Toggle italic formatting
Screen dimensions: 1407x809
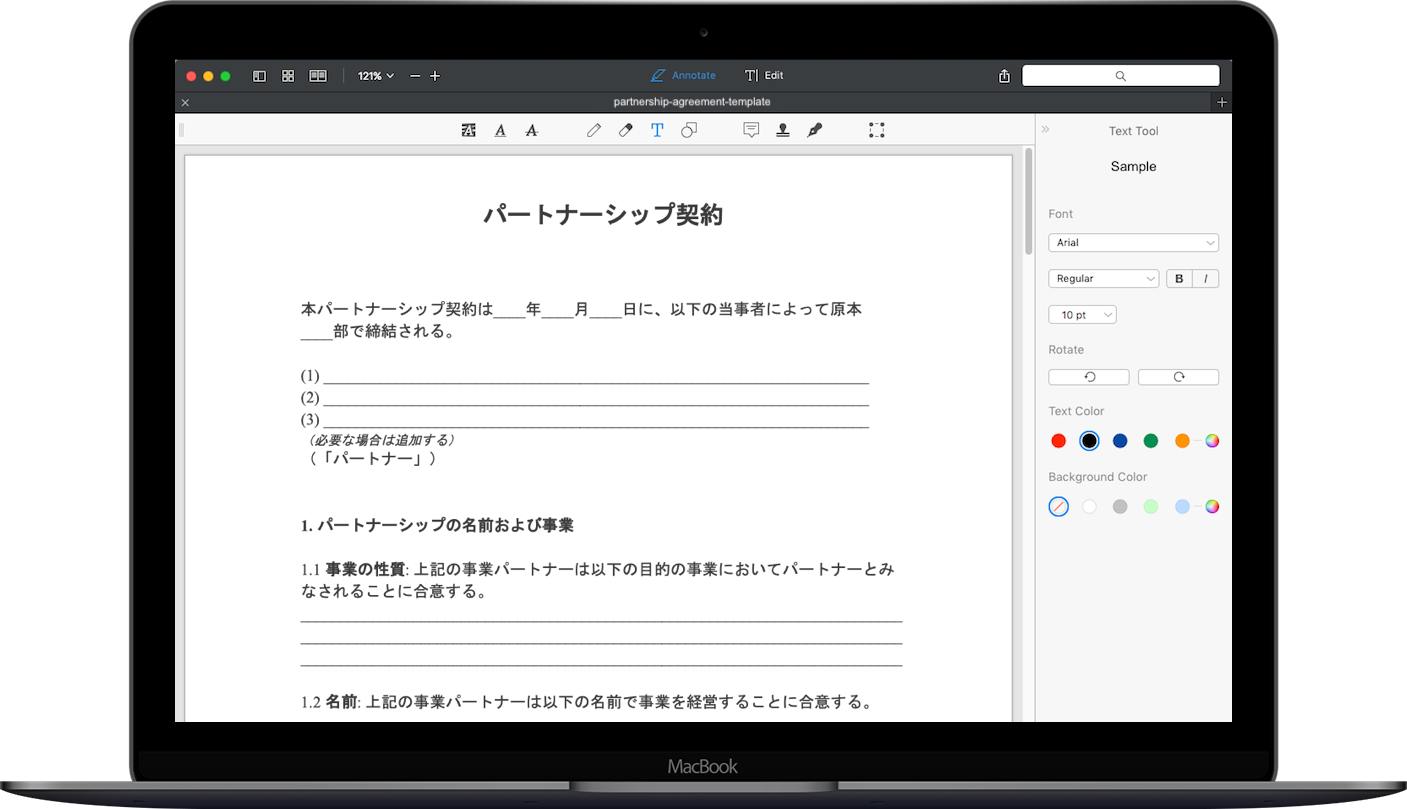(x=1206, y=279)
